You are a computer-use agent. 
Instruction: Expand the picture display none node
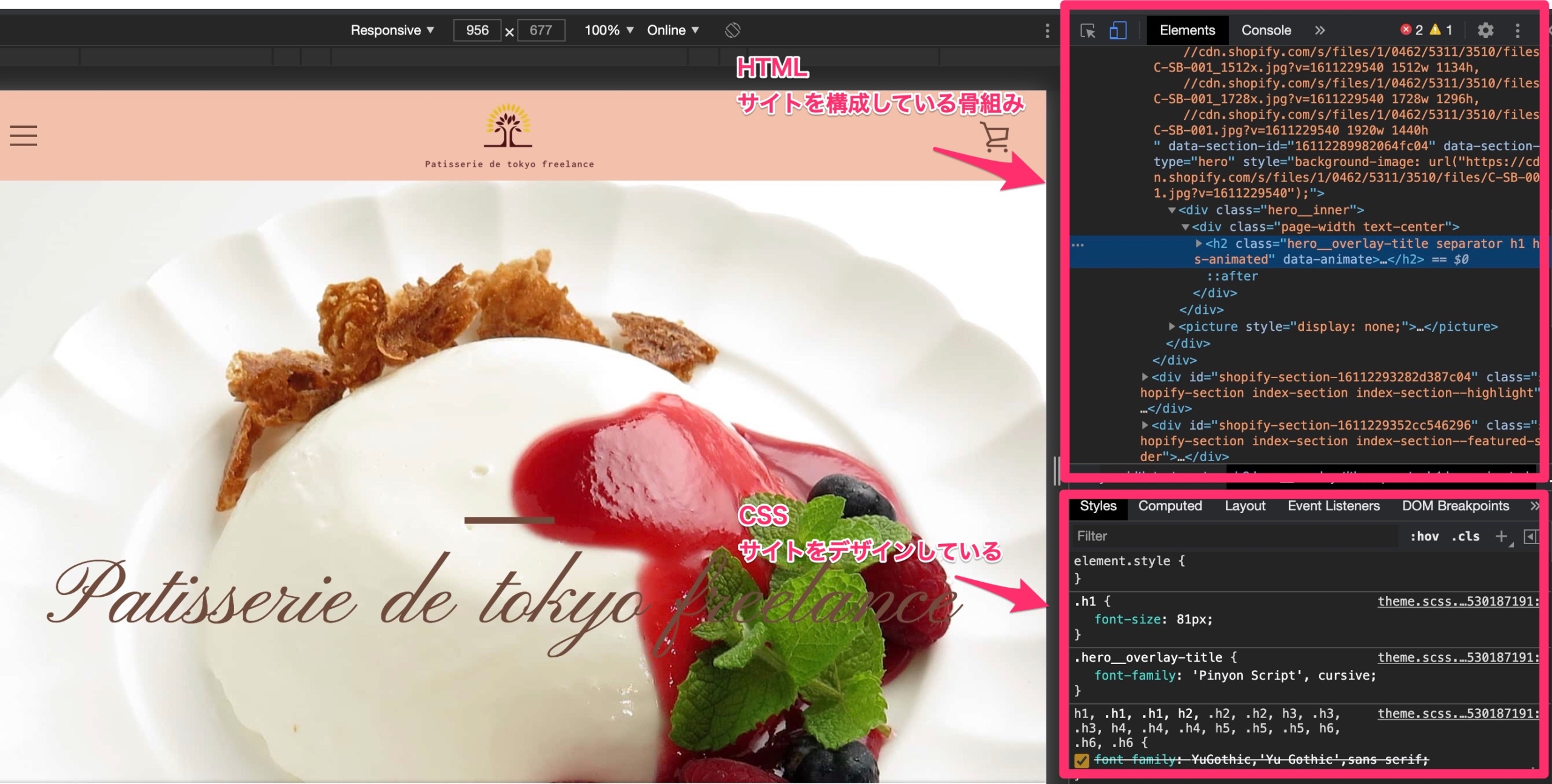pyautogui.click(x=1172, y=327)
